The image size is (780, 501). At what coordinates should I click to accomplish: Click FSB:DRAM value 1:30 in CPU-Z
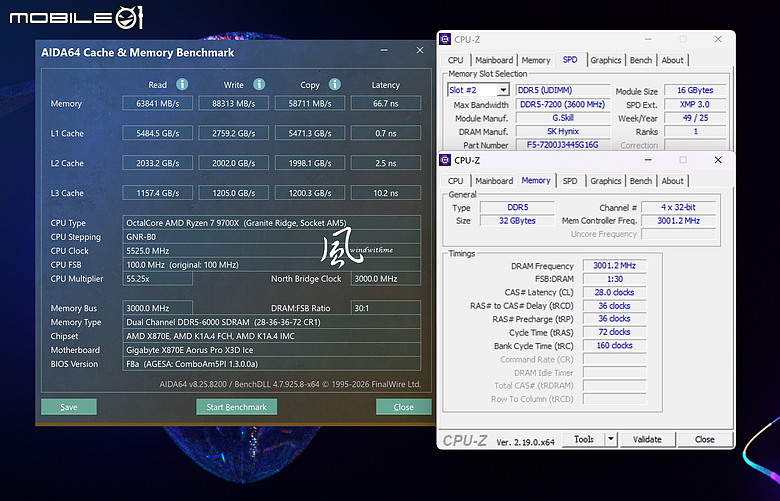pyautogui.click(x=615, y=279)
